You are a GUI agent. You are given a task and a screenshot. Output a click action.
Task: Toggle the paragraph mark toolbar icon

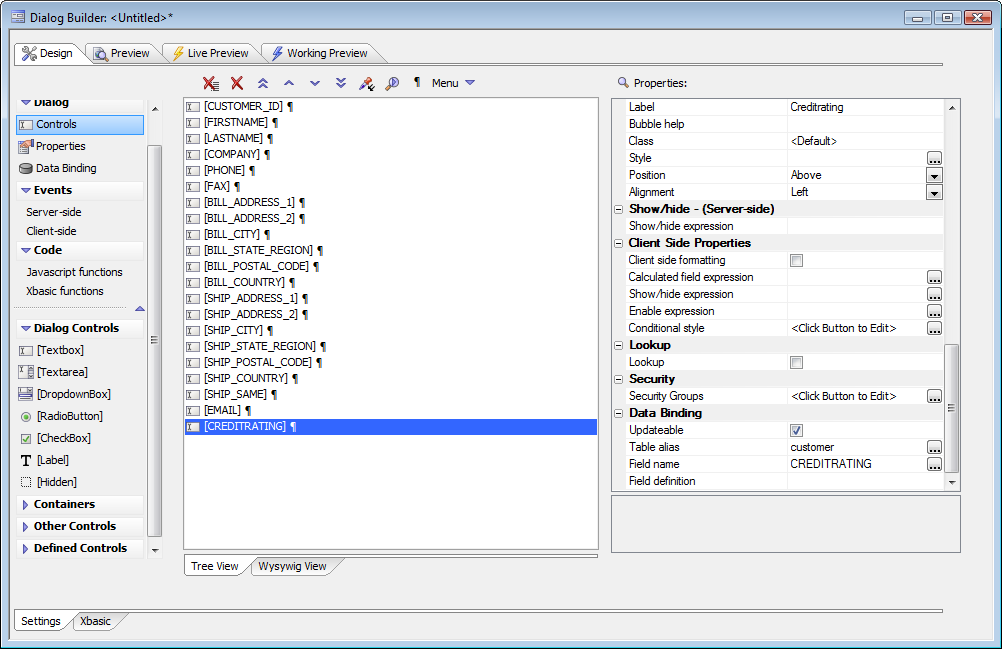(x=417, y=82)
